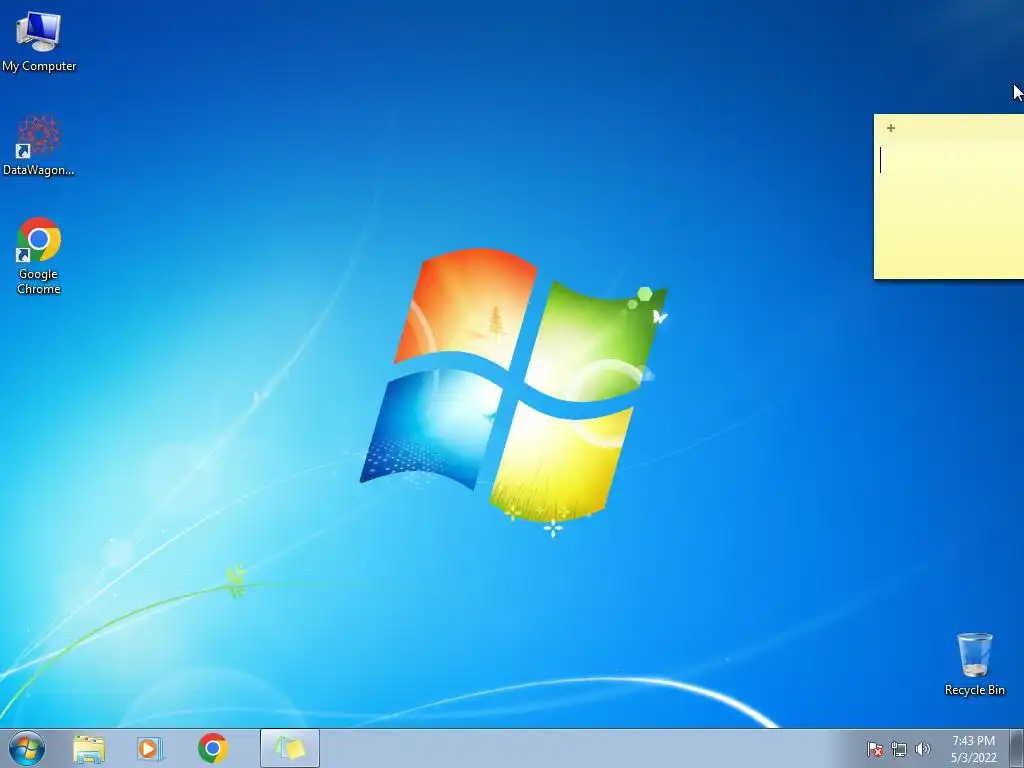The height and width of the screenshot is (768, 1024).
Task: Open the Windows Start menu orb
Action: [27, 748]
